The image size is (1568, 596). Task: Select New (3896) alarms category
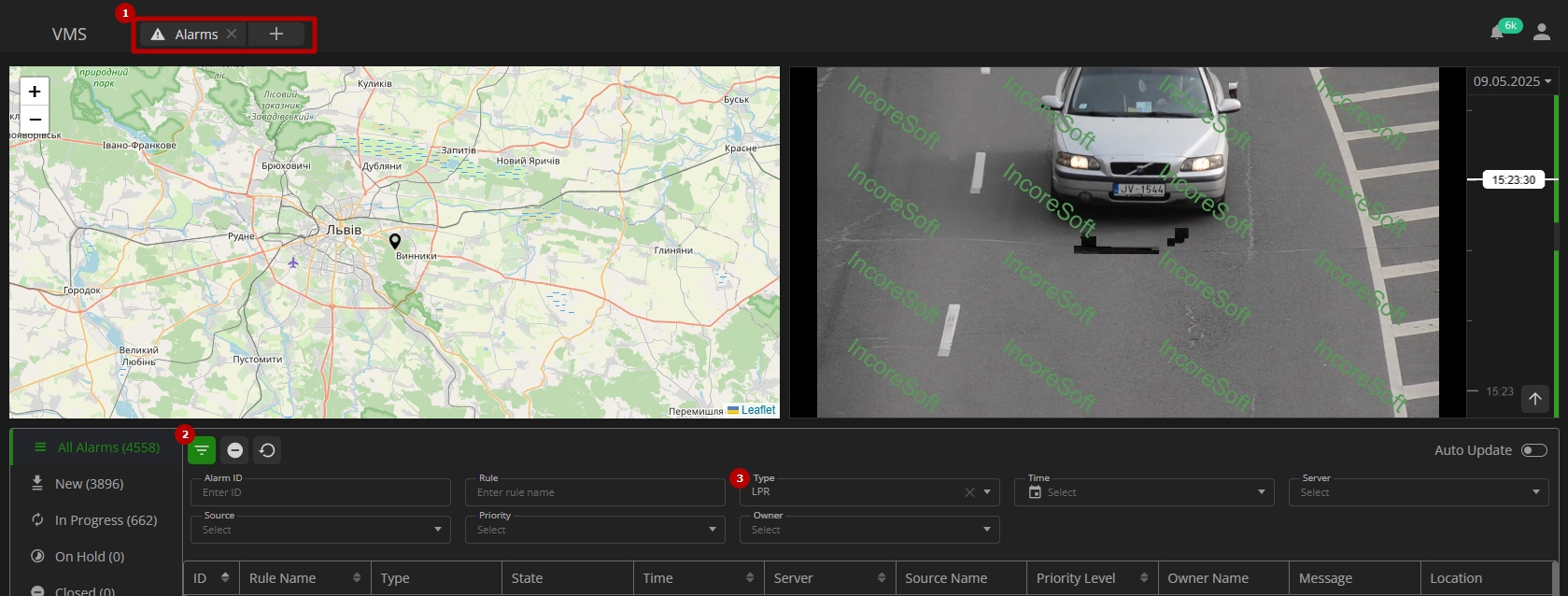(x=97, y=484)
